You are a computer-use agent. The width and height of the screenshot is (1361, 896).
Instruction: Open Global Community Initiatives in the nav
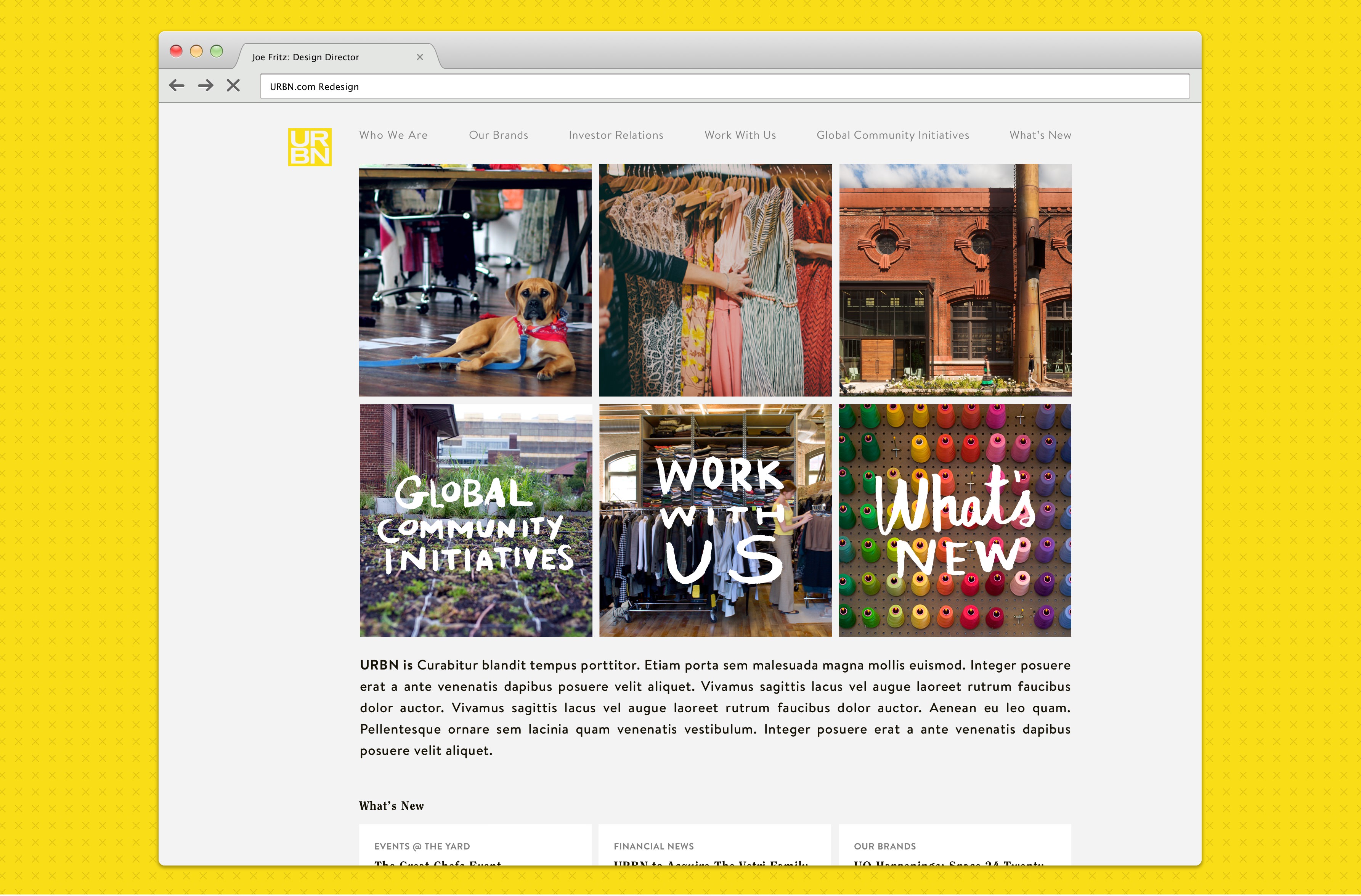(x=893, y=135)
